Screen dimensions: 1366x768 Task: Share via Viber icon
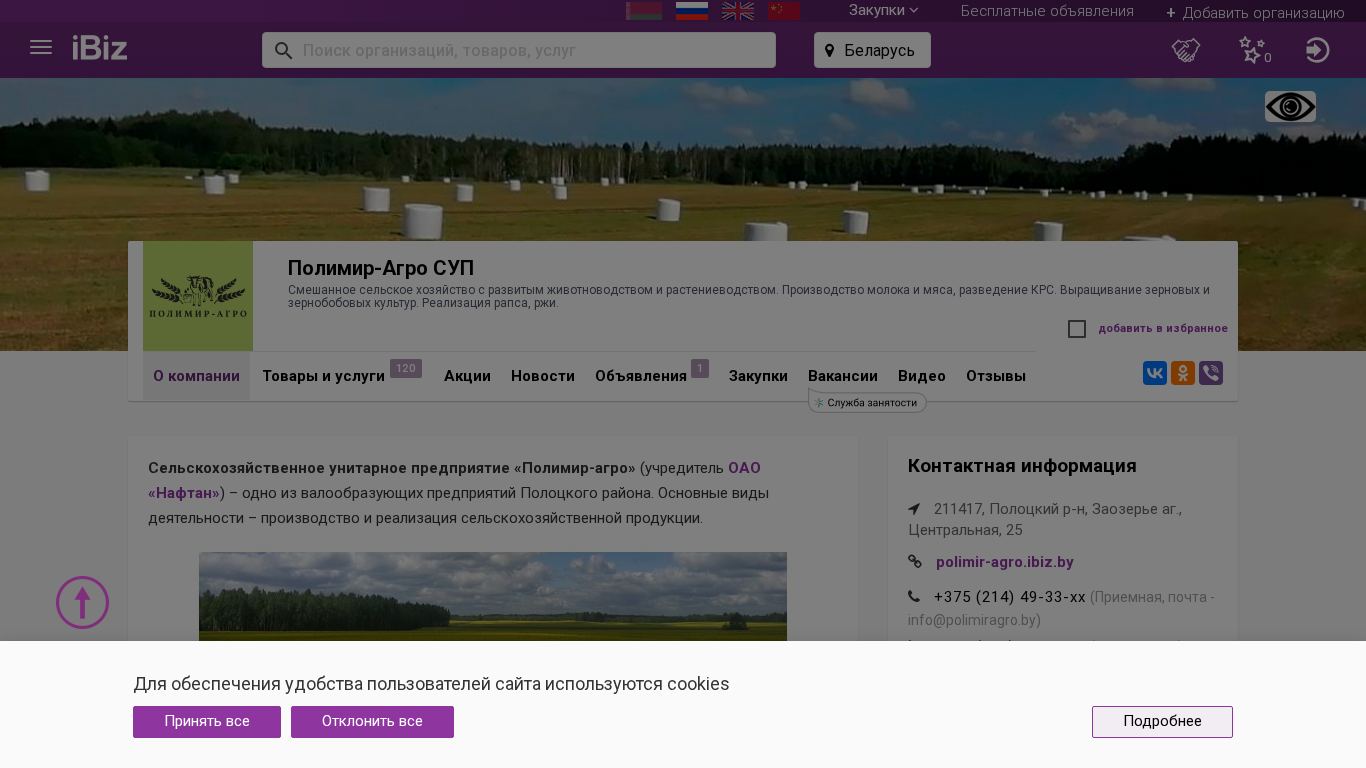click(x=1211, y=373)
